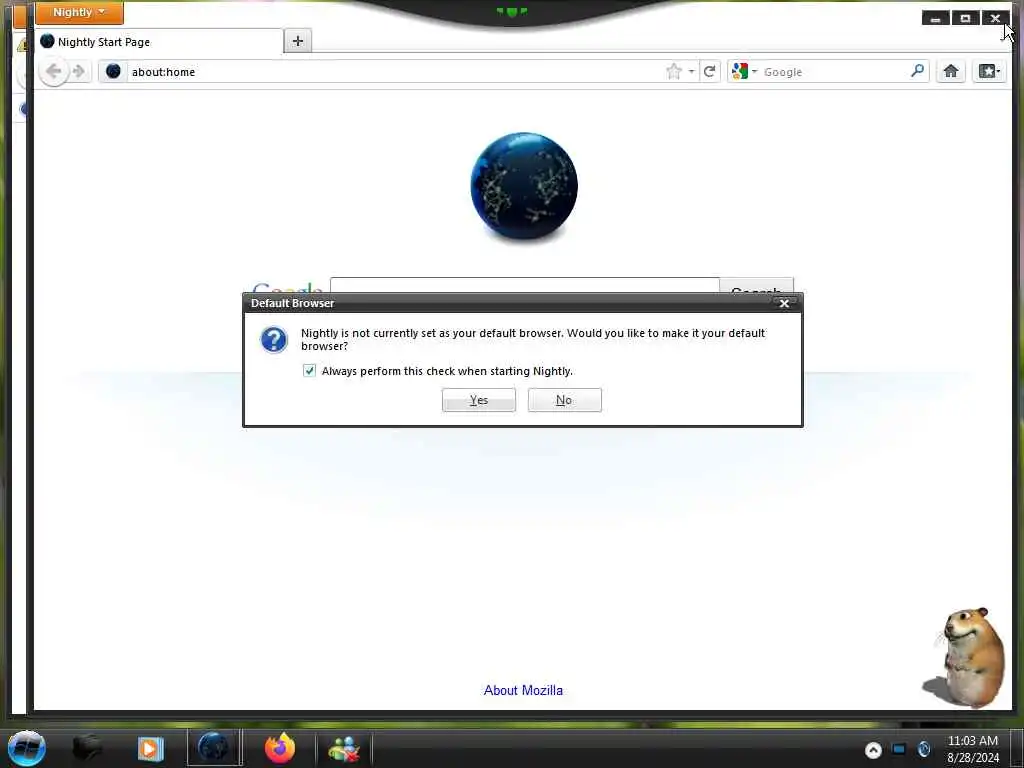Screen dimensions: 1024x768
Task: Click into the Google toolbar search box
Action: pyautogui.click(x=834, y=72)
